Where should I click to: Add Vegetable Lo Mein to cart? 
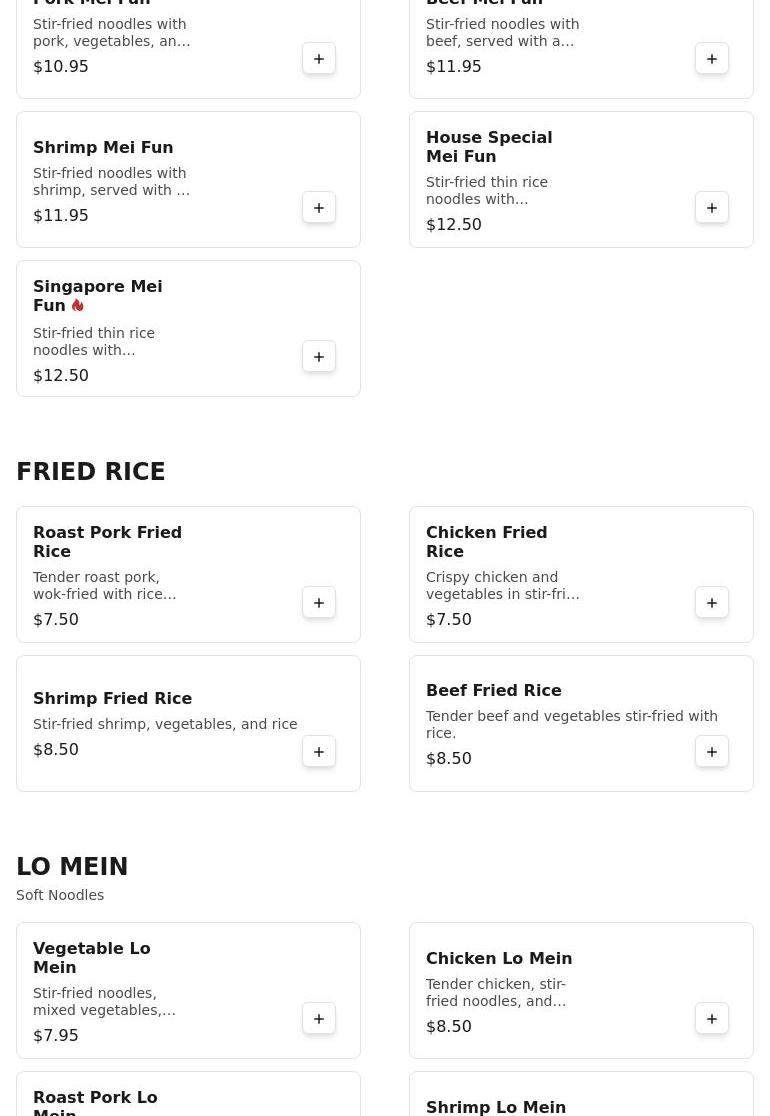tap(319, 1018)
